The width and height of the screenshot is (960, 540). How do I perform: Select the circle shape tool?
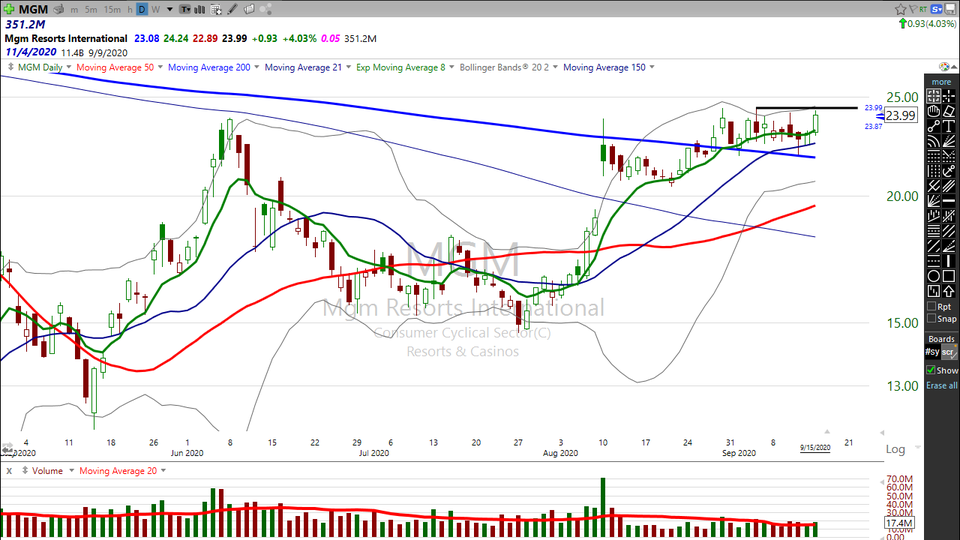point(933,277)
